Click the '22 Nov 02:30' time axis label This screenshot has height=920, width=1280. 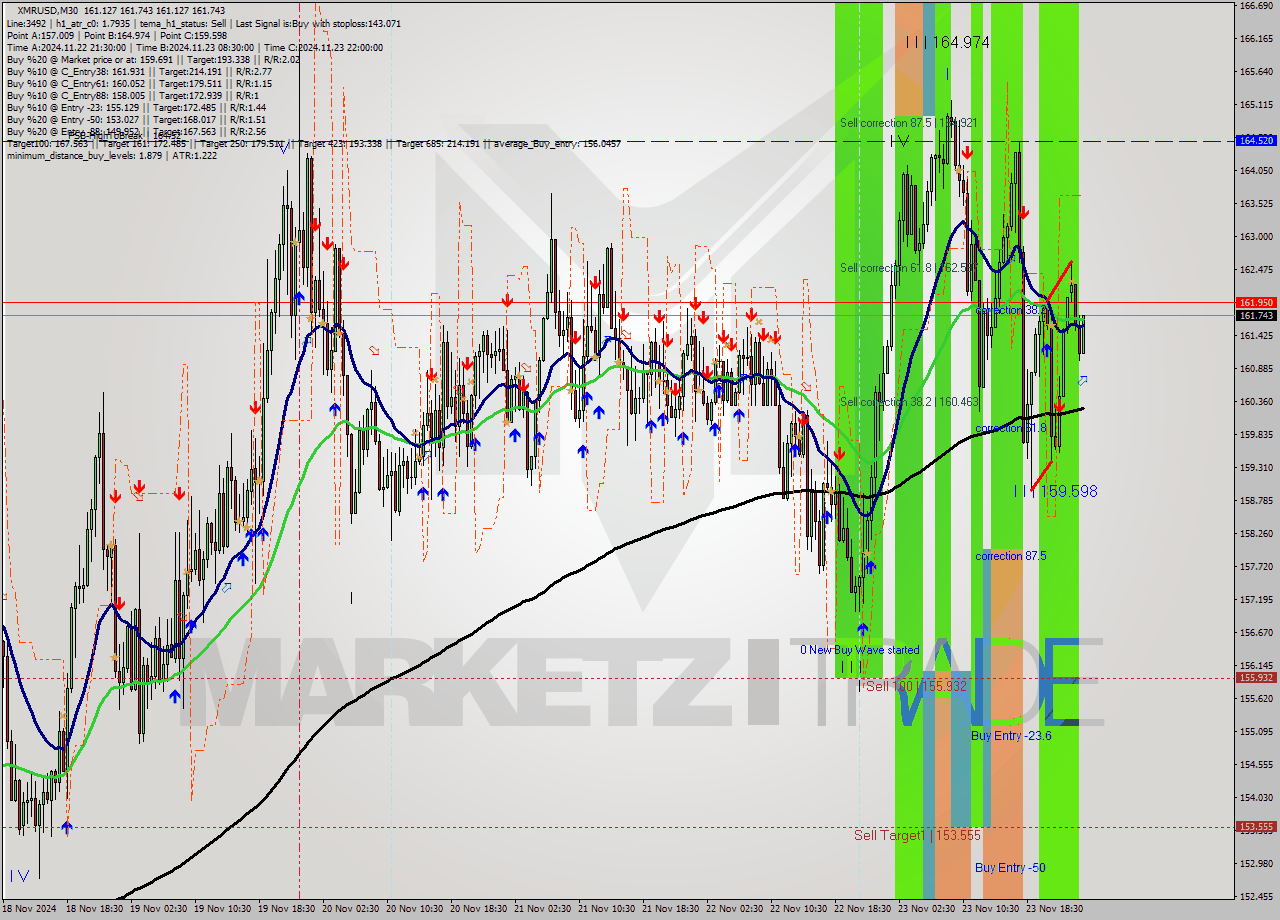pos(735,909)
